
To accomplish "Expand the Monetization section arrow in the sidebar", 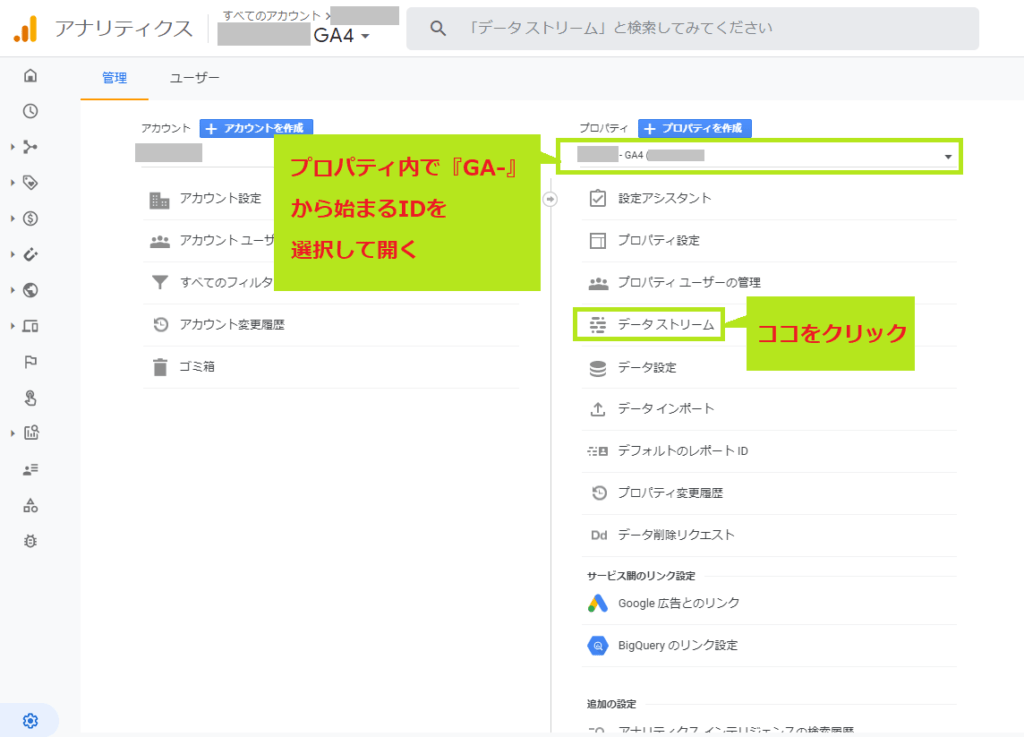I will [12, 219].
